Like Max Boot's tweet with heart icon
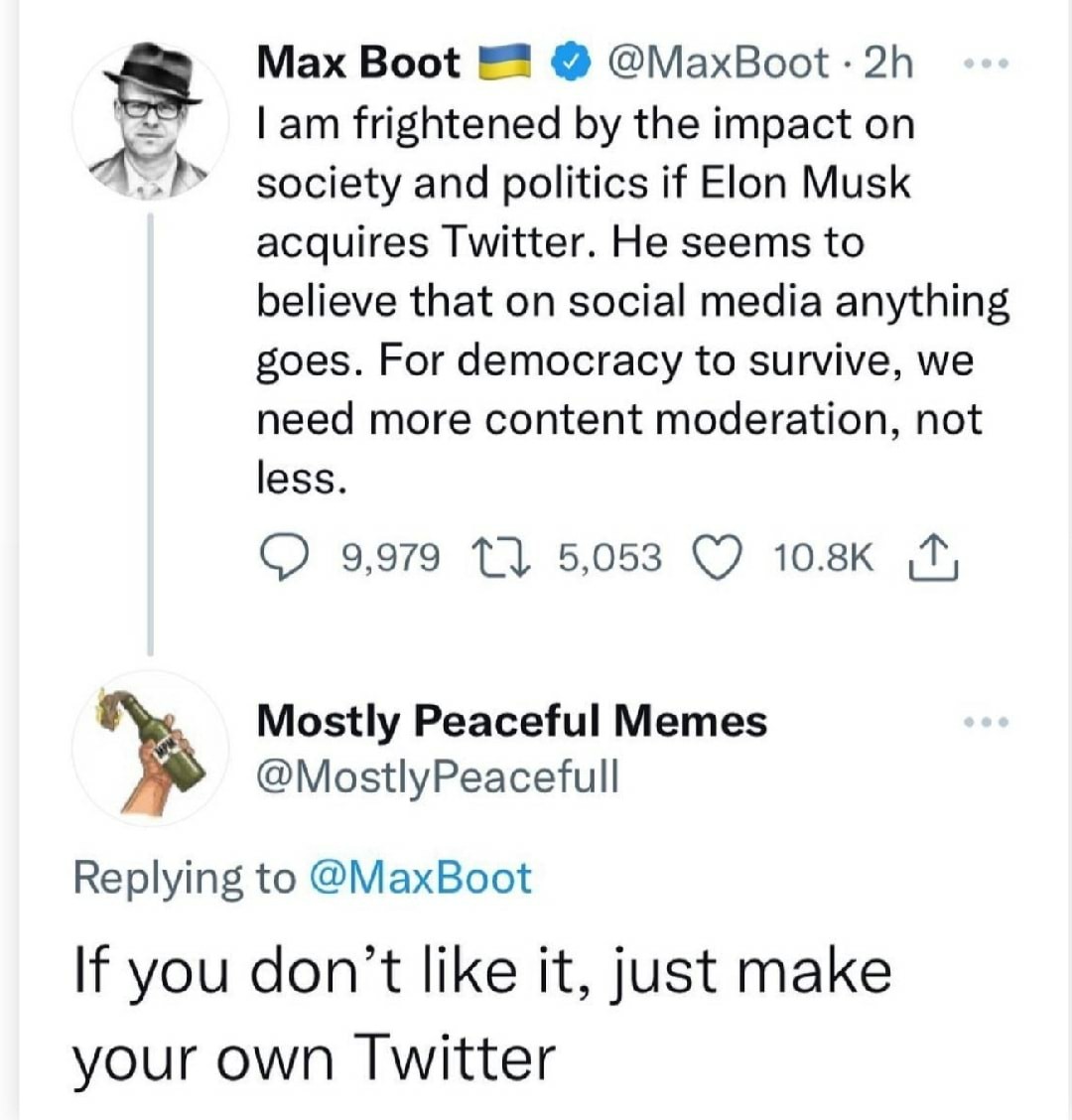1072x1120 pixels. [x=717, y=559]
